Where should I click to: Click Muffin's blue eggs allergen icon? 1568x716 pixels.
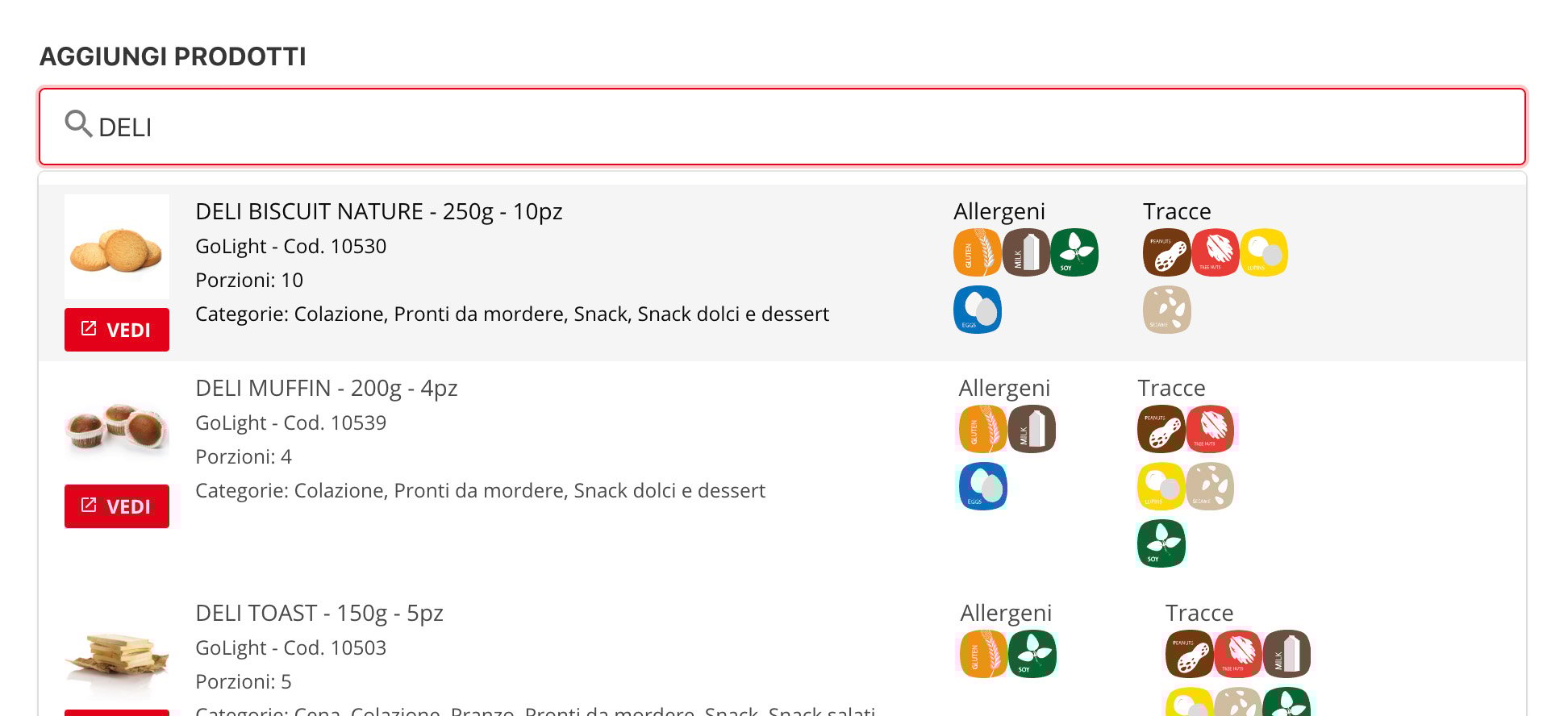[982, 486]
